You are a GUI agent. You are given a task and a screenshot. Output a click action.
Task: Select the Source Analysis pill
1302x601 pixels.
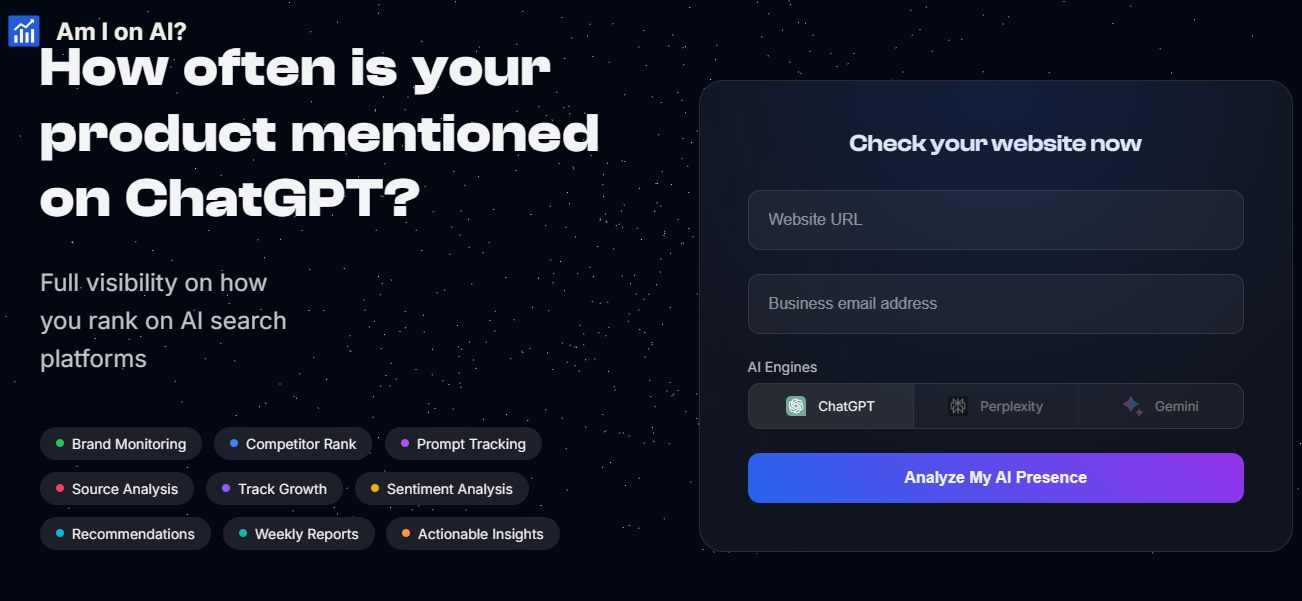tap(117, 489)
